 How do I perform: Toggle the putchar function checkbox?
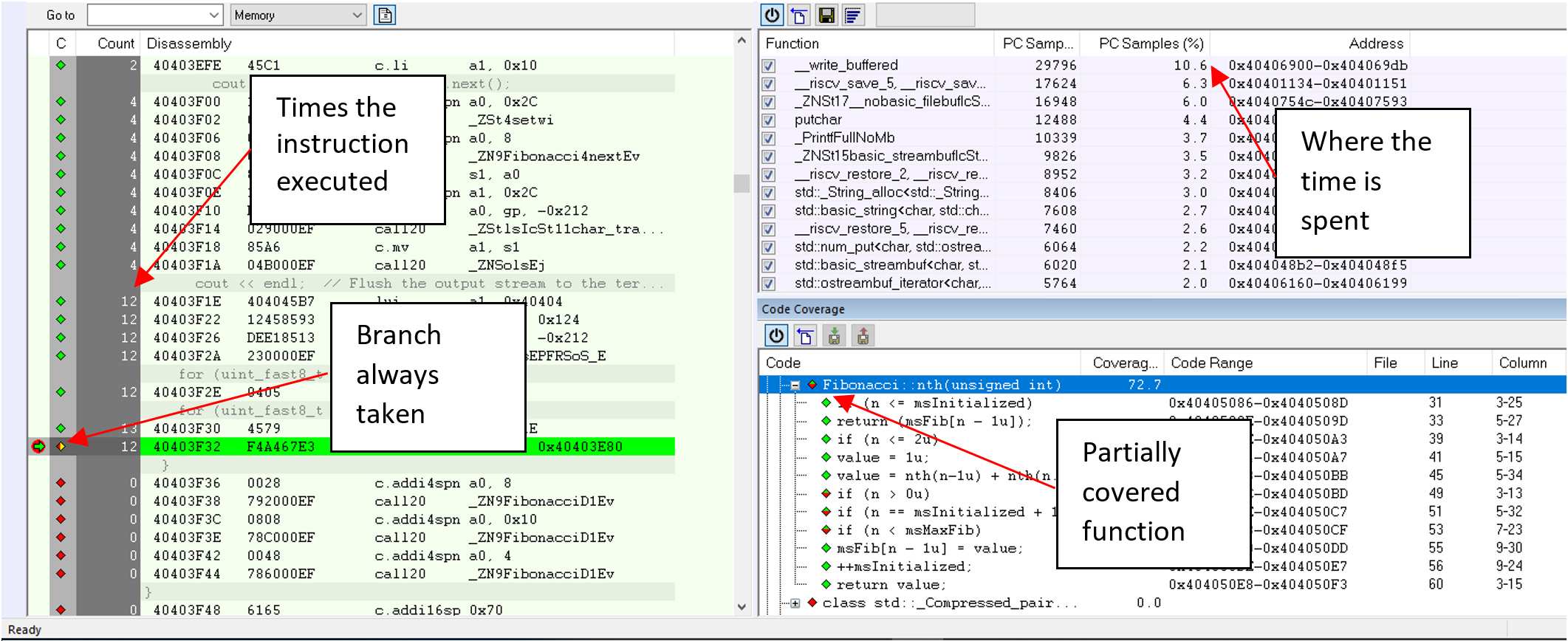pos(769,120)
